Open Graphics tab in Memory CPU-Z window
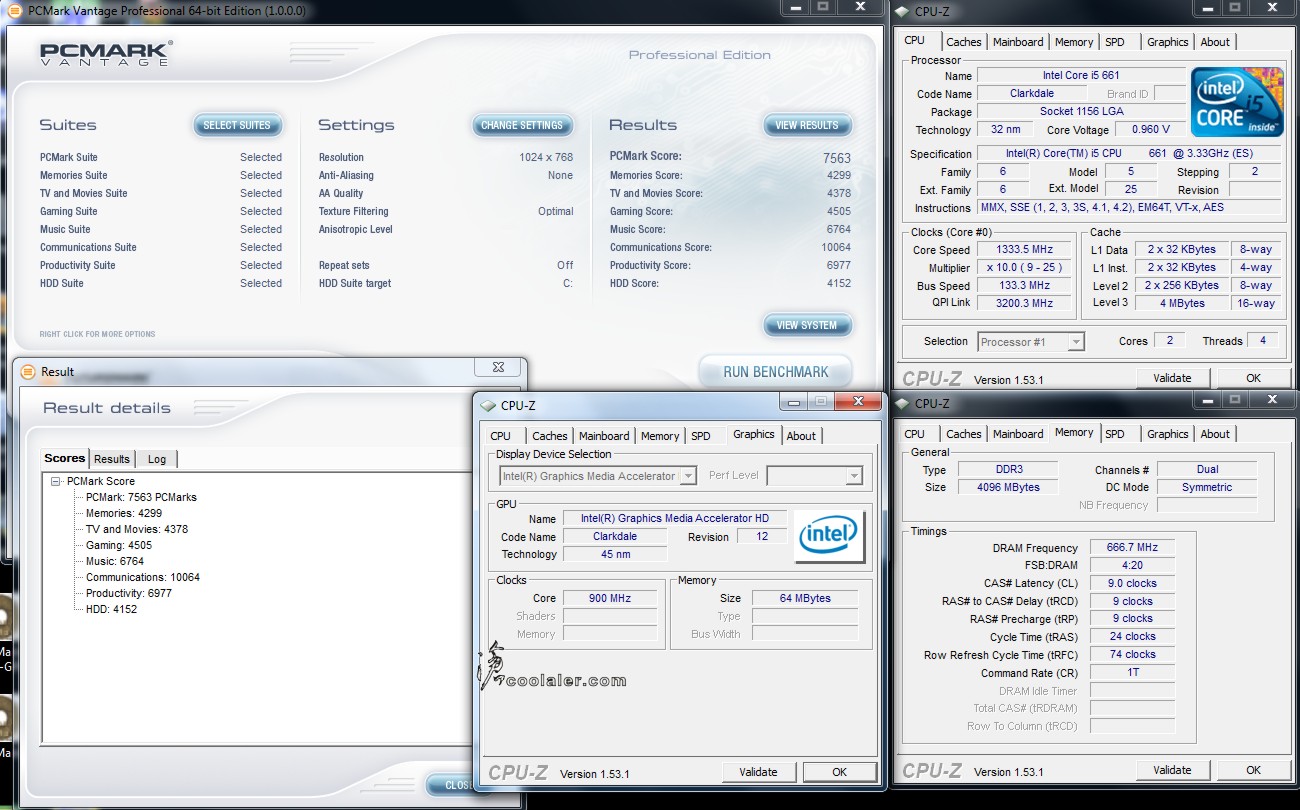Image resolution: width=1300 pixels, height=810 pixels. 1168,434
